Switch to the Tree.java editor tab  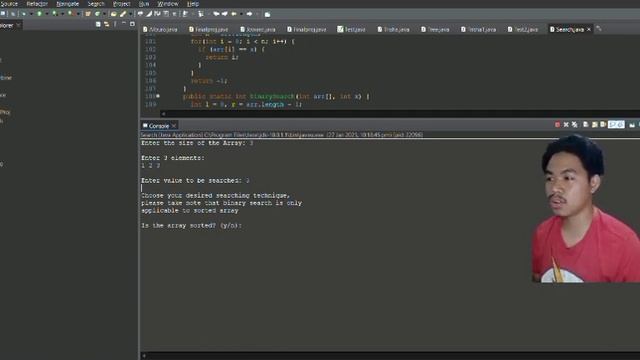(435, 29)
